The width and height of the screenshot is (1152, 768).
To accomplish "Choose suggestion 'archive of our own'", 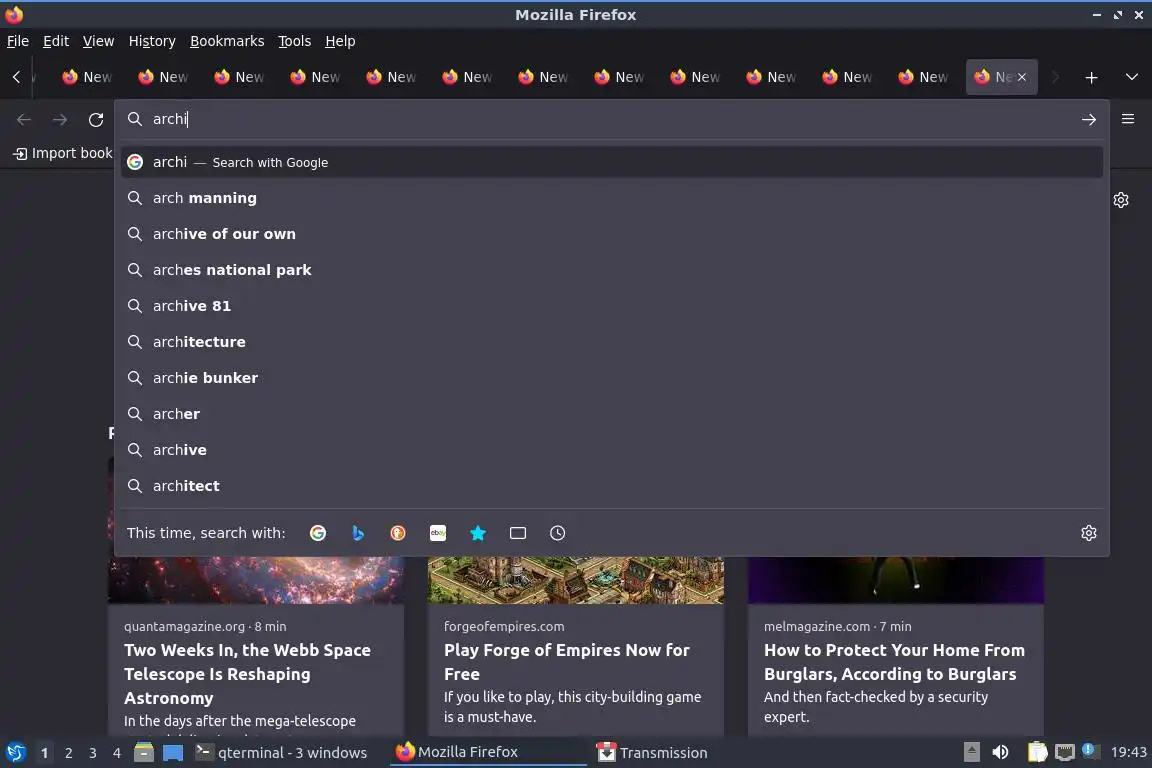I will [611, 234].
